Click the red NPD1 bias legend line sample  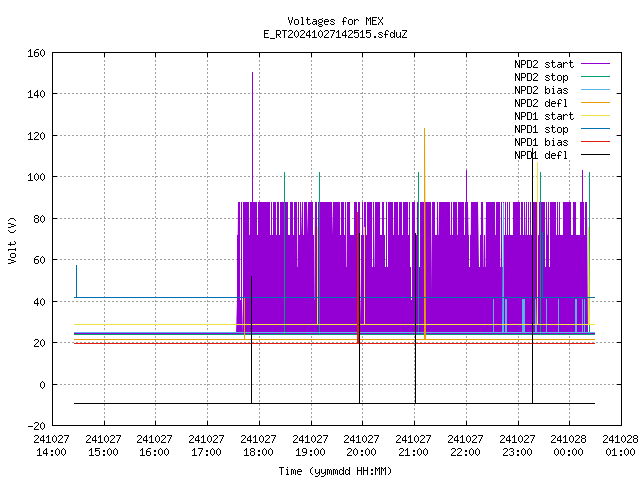(595, 142)
